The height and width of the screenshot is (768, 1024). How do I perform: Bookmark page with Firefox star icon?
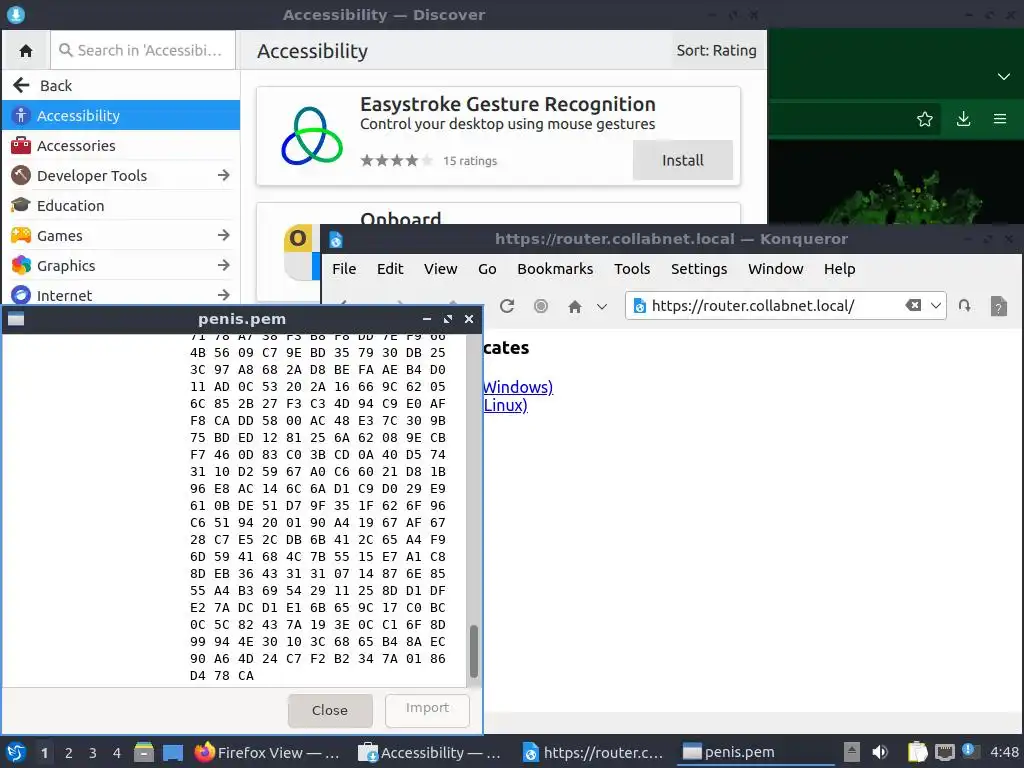tap(924, 119)
